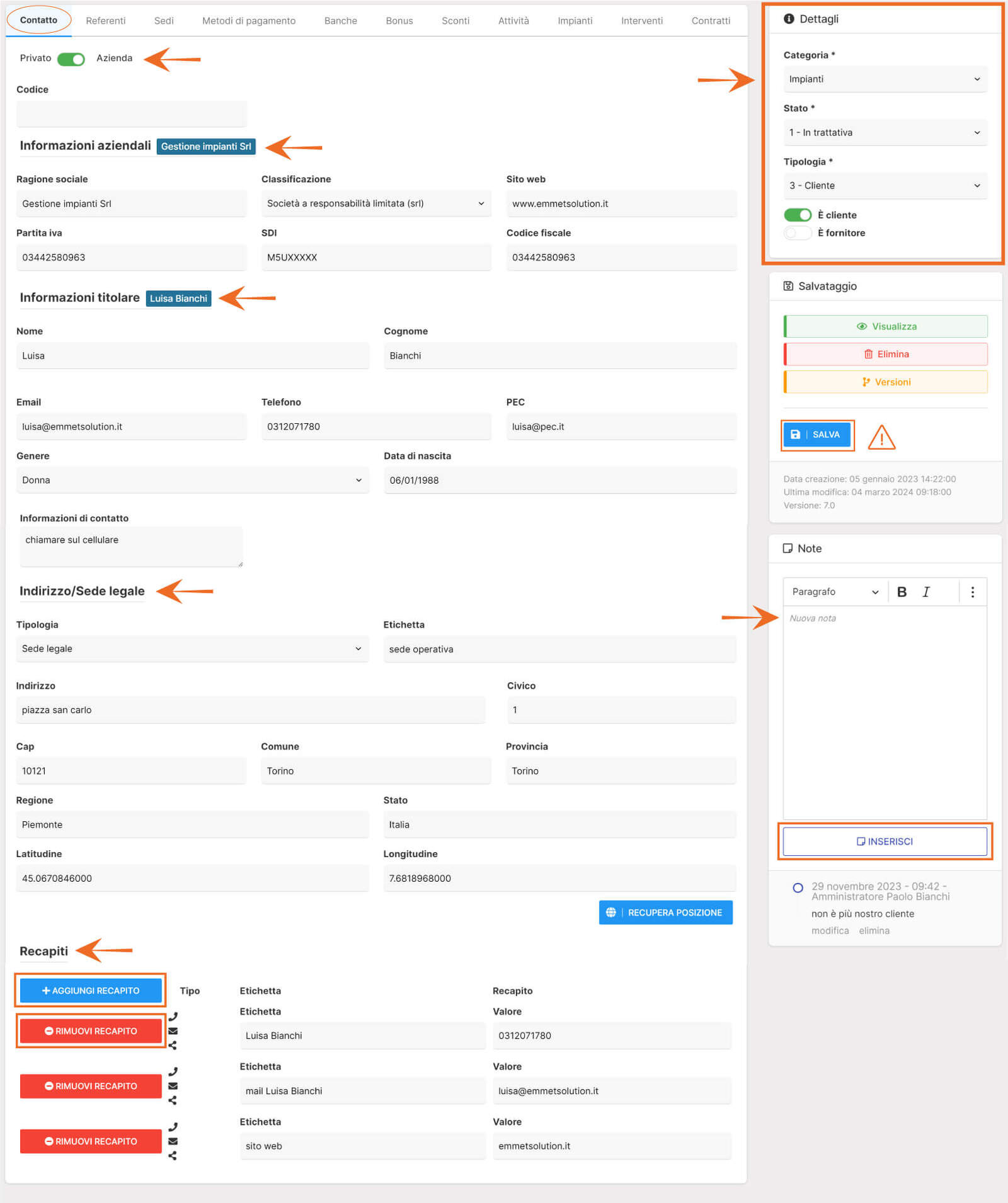Click the Recupera Posizione button
The width and height of the screenshot is (1008, 1203).
pos(665,913)
